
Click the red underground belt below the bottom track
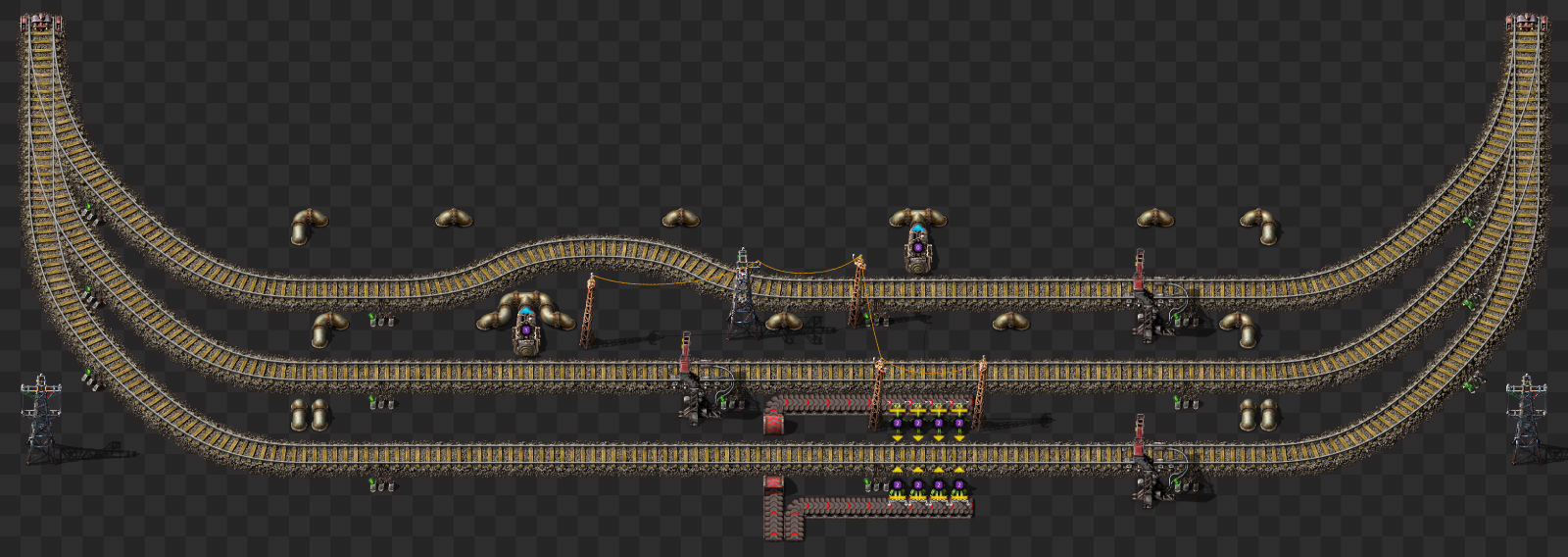point(774,485)
